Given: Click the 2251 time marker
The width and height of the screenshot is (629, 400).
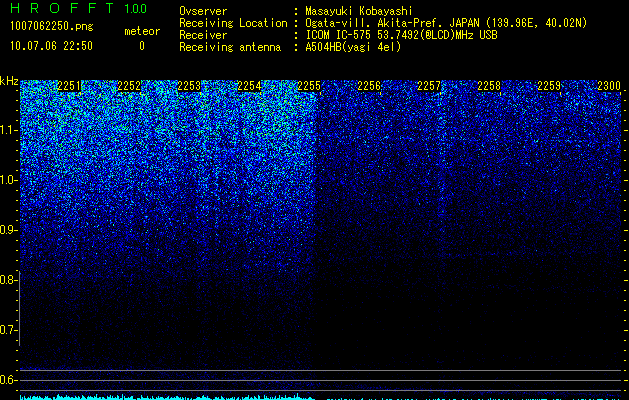Looking at the screenshot, I should [x=69, y=86].
